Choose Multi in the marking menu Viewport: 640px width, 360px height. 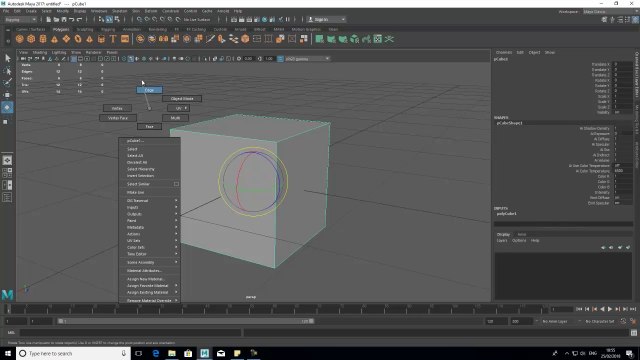176,118
